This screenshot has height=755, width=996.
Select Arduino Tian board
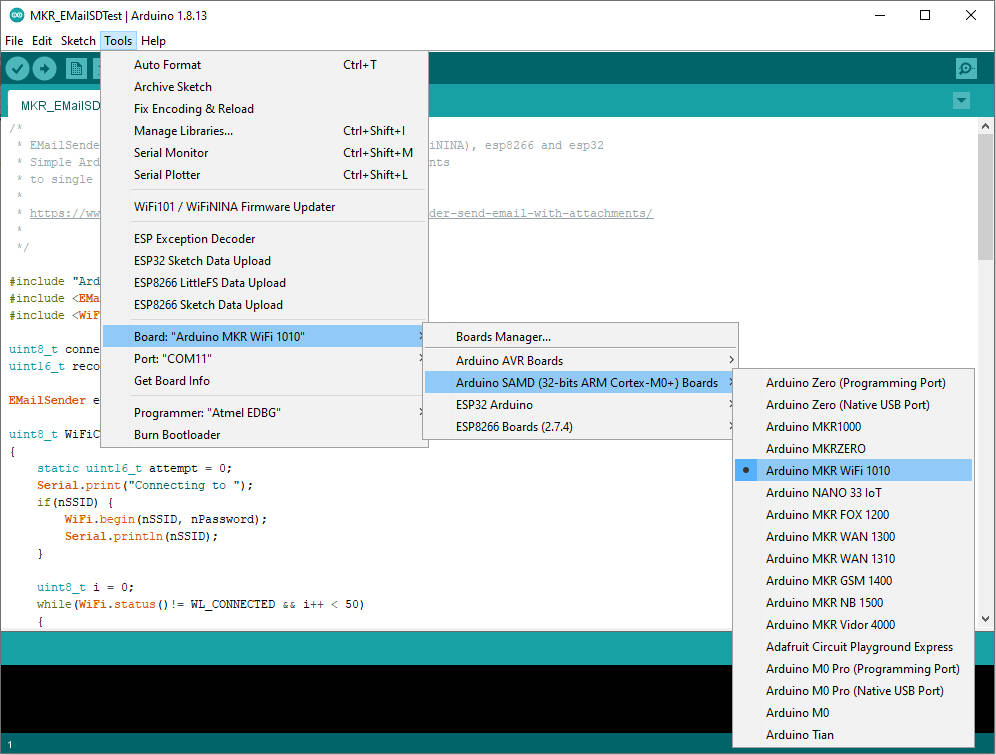[x=853, y=735]
